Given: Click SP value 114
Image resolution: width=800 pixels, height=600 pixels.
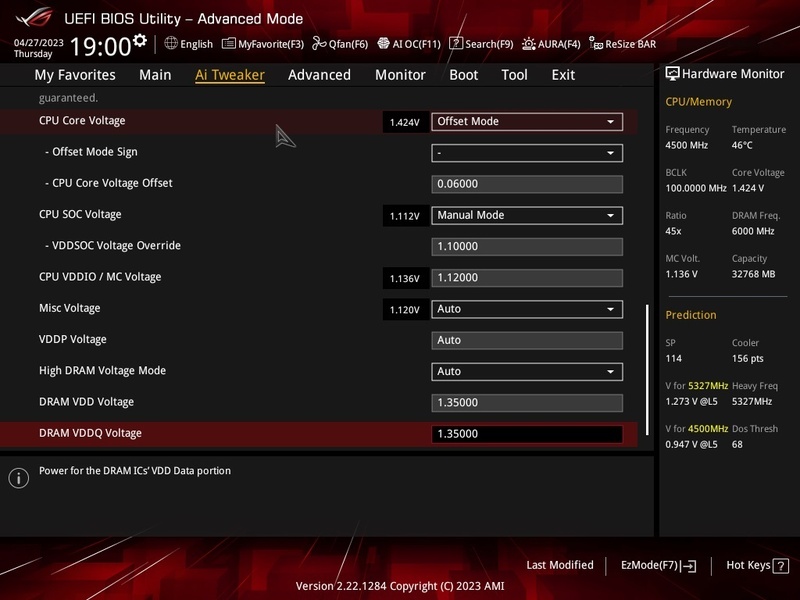Looking at the screenshot, I should coord(673,358).
